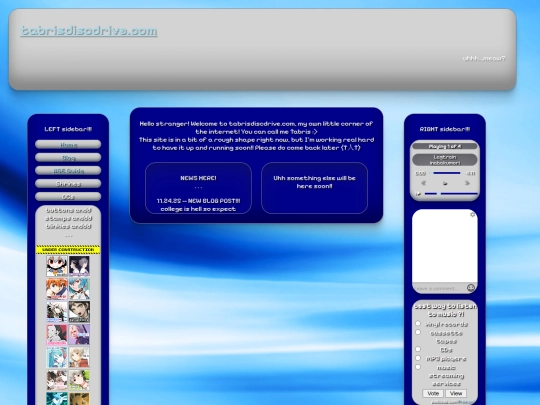Click the "11.24.22 -- NEW BLOG POST!!!" news entry
This screenshot has width=540, height=405.
click(x=198, y=201)
